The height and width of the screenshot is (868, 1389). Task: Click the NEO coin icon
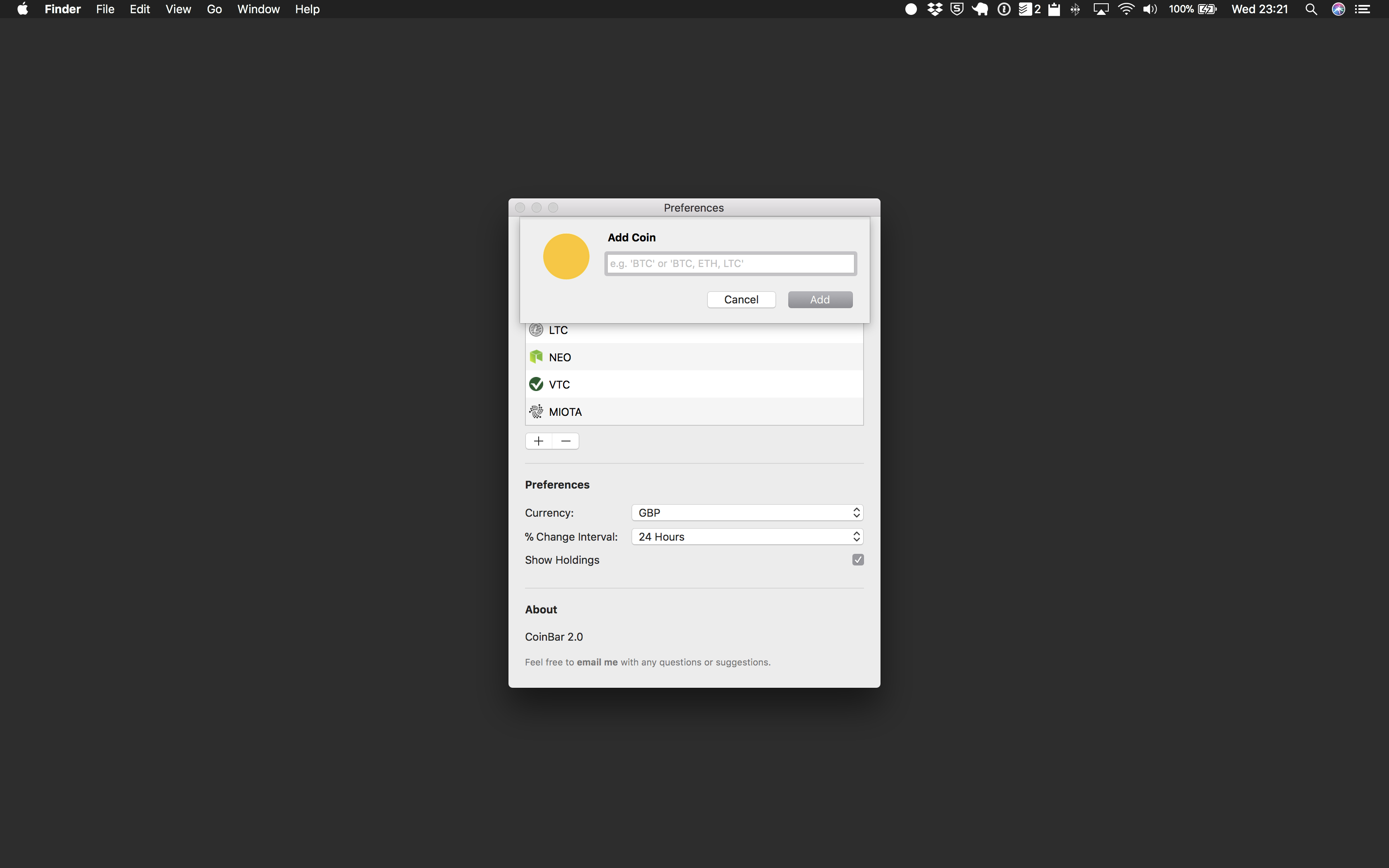pyautogui.click(x=536, y=357)
